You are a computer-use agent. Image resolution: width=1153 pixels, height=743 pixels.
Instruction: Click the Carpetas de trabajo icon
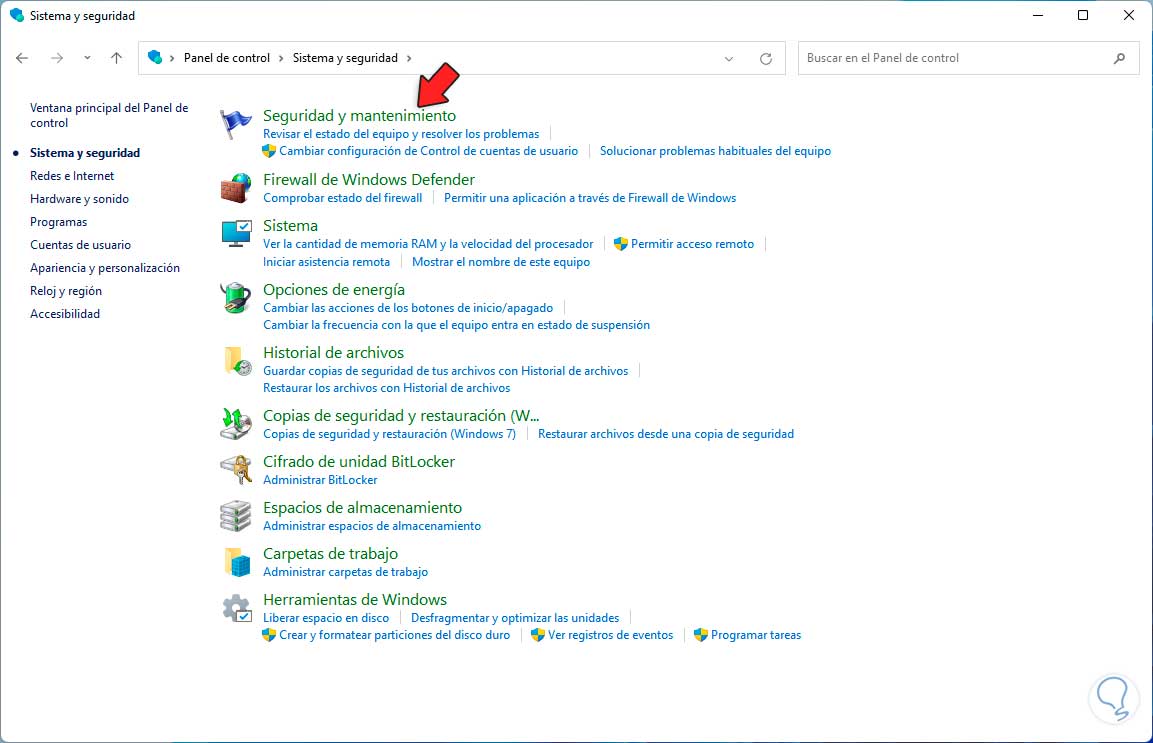click(237, 562)
